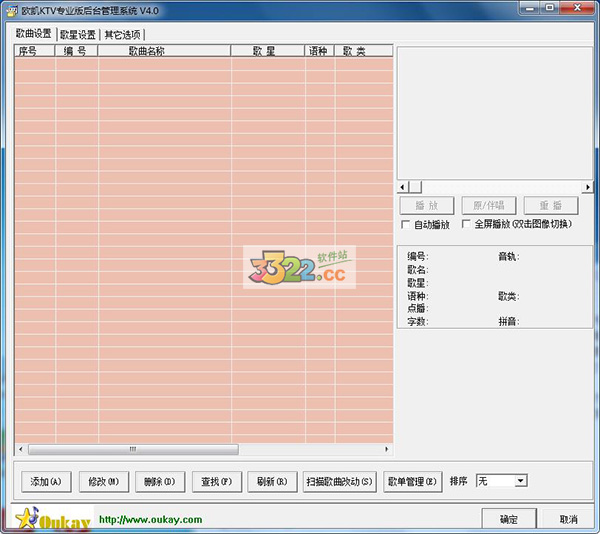Click the 歌曲名称 column header
The height and width of the screenshot is (534, 600).
[x=164, y=51]
